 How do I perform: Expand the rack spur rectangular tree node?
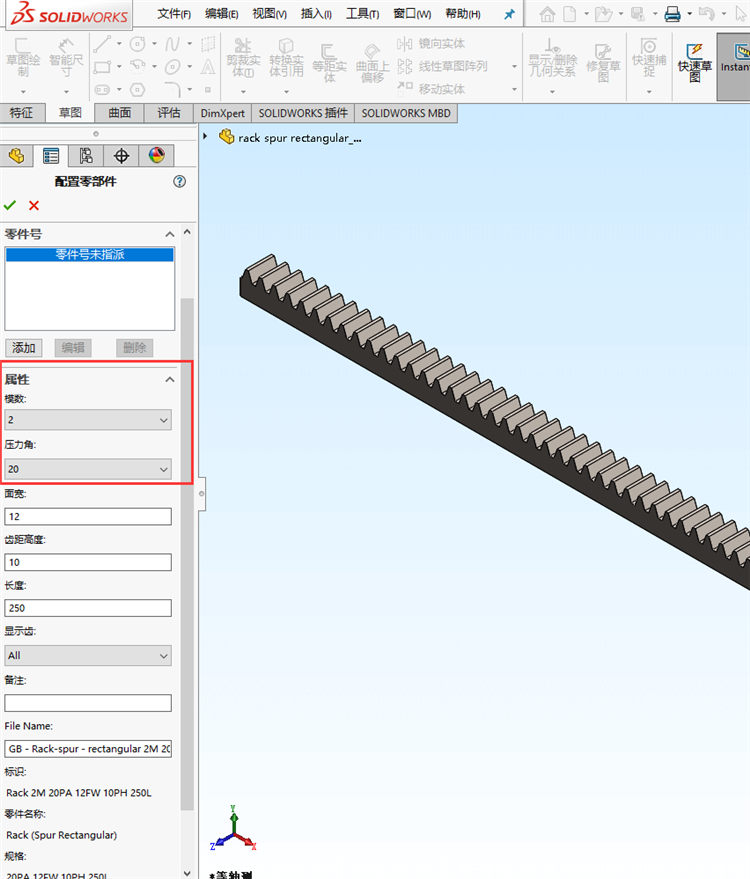tap(205, 136)
